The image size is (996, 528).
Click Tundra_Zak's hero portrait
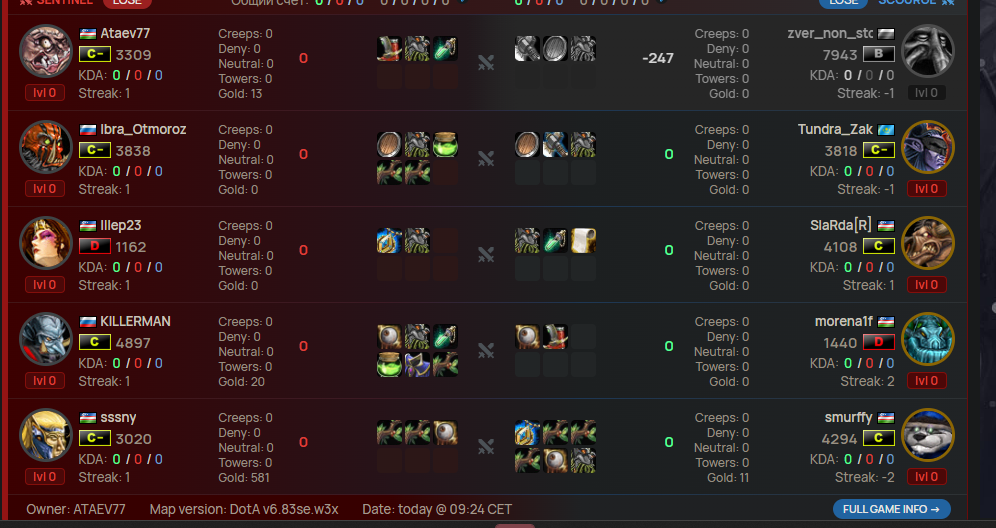[927, 147]
